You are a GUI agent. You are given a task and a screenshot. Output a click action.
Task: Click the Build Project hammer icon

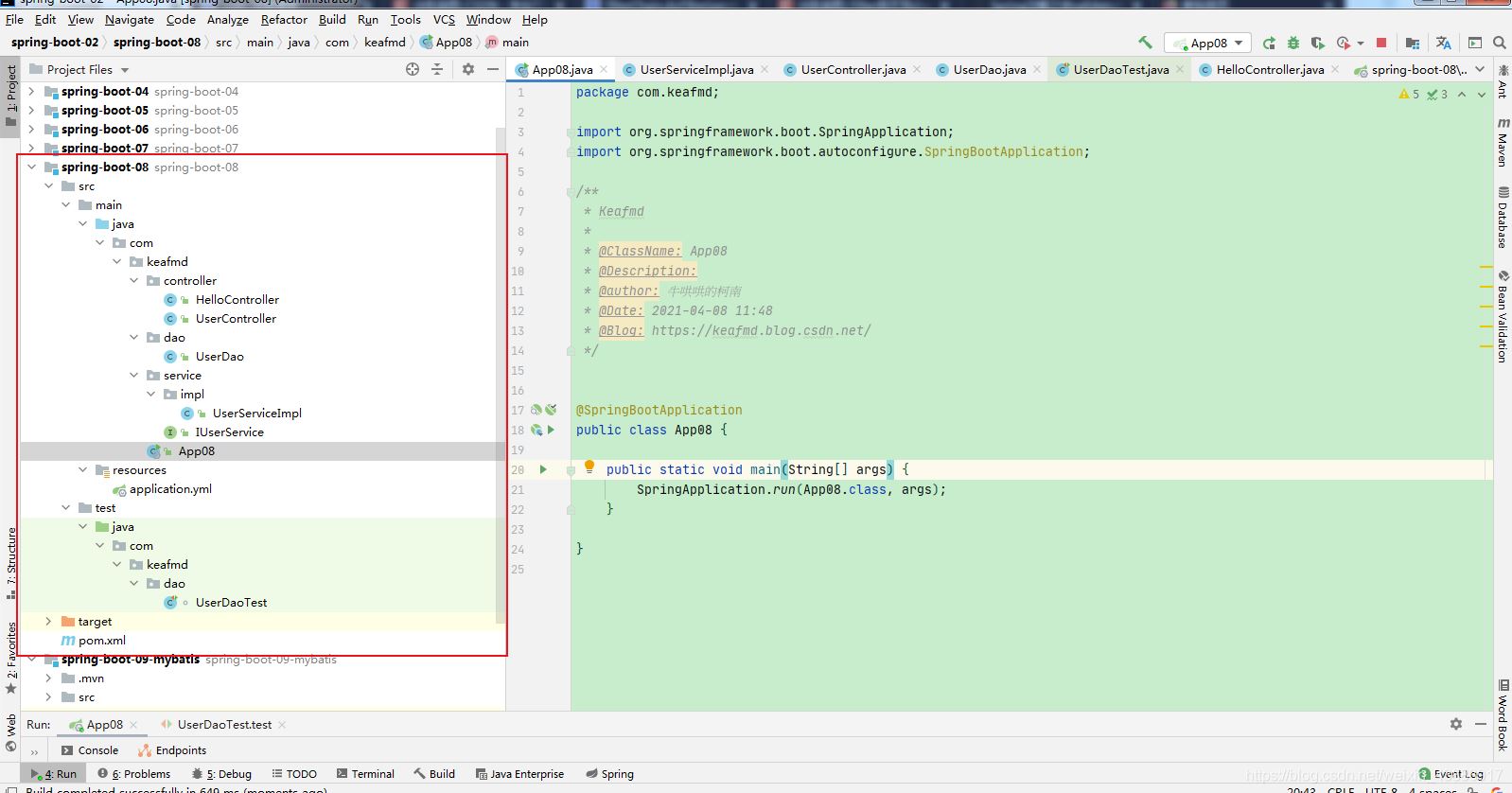1145,43
